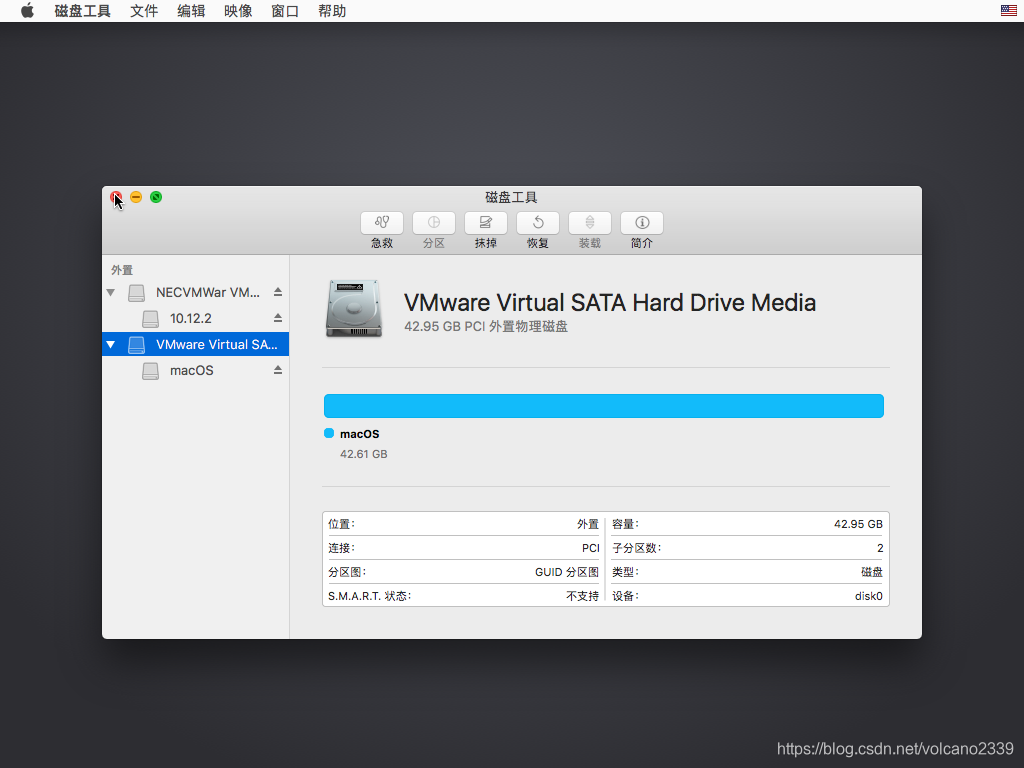
Task: Click the Partition (分区) toolbar button
Action: tap(434, 223)
